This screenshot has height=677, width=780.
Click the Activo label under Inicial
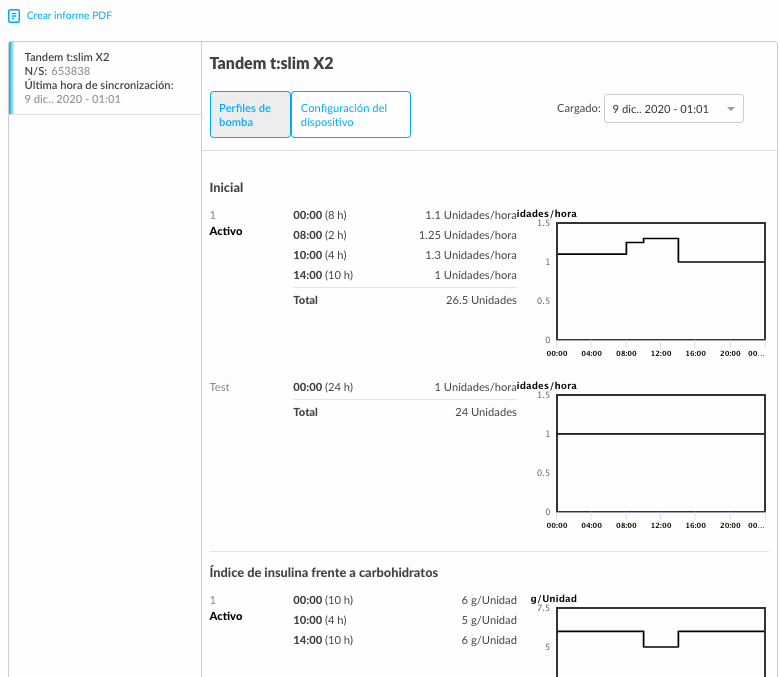[226, 231]
